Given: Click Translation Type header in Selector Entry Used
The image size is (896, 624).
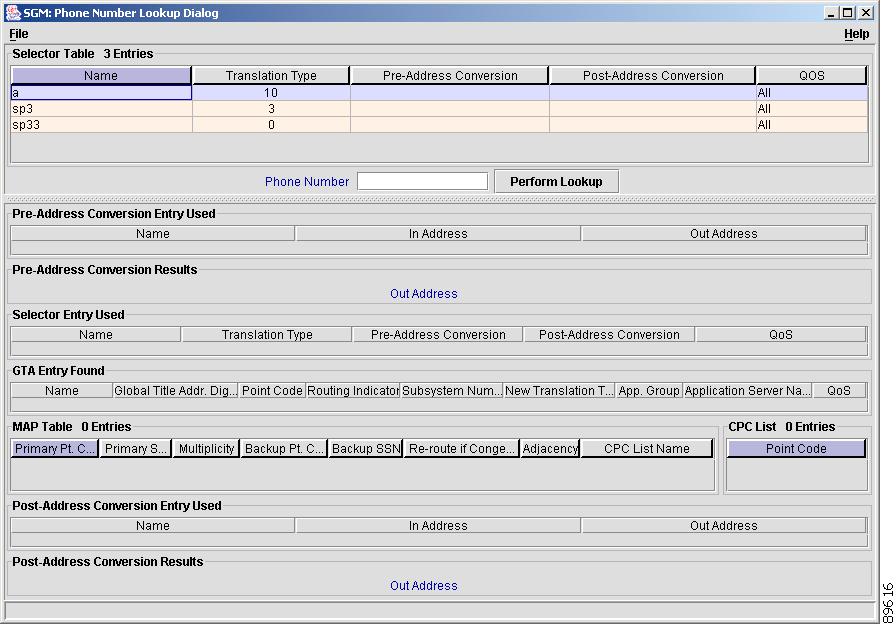Looking at the screenshot, I should [x=267, y=335].
